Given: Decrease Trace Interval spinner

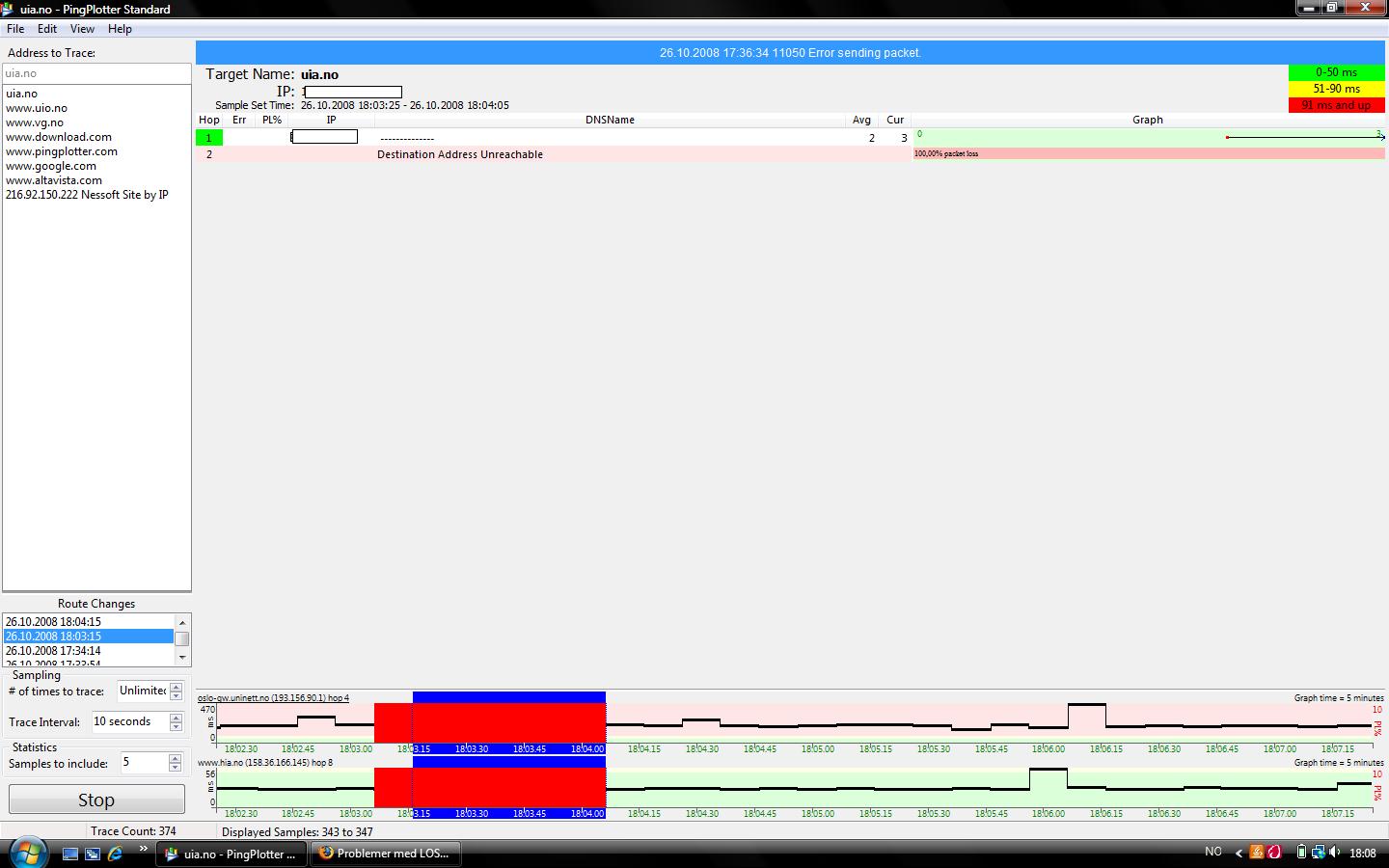Looking at the screenshot, I should tap(176, 726).
